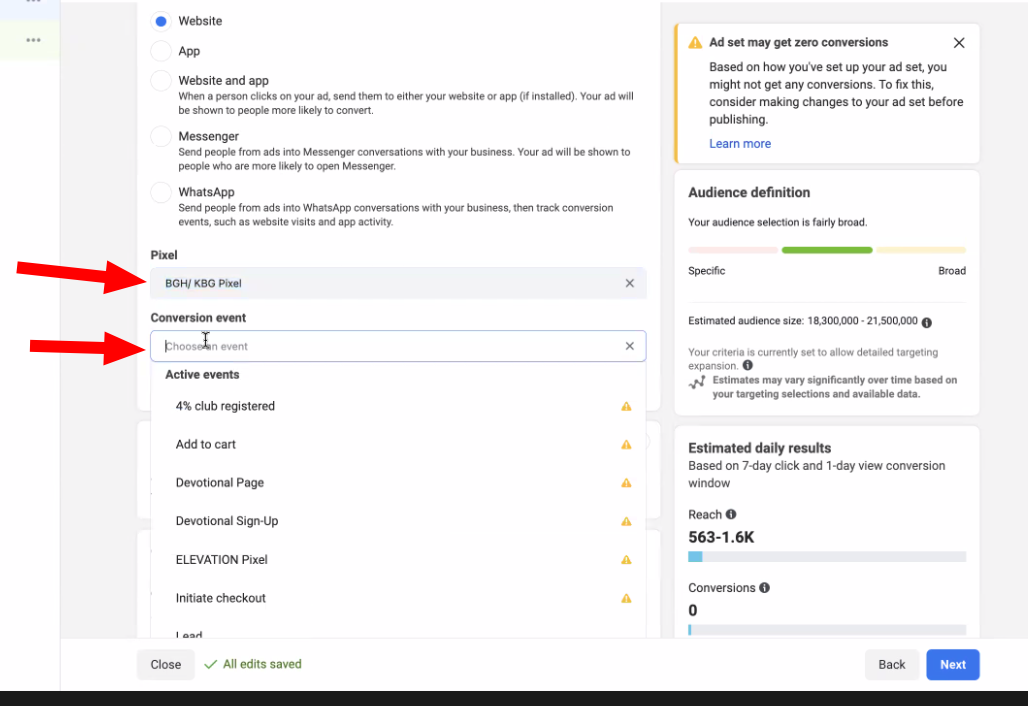Open the Pixel dropdown field
Screen dimensions: 1028x706
(390, 283)
